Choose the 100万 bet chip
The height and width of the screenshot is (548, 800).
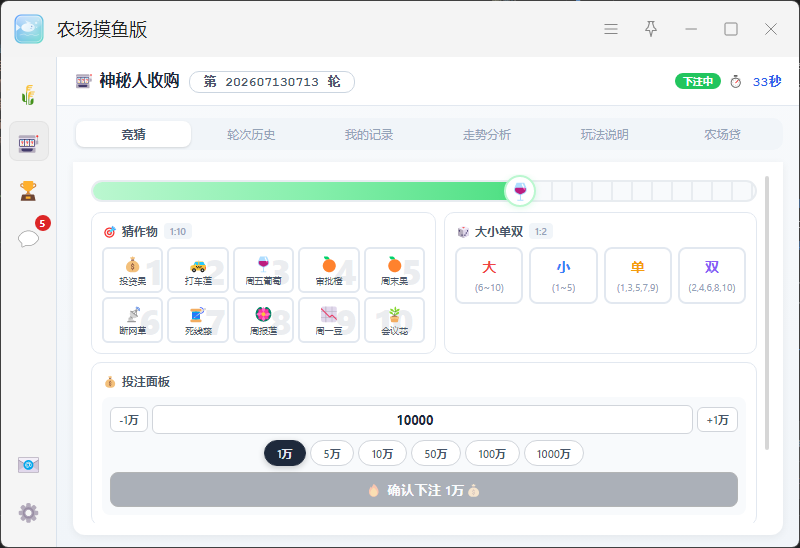[492, 453]
